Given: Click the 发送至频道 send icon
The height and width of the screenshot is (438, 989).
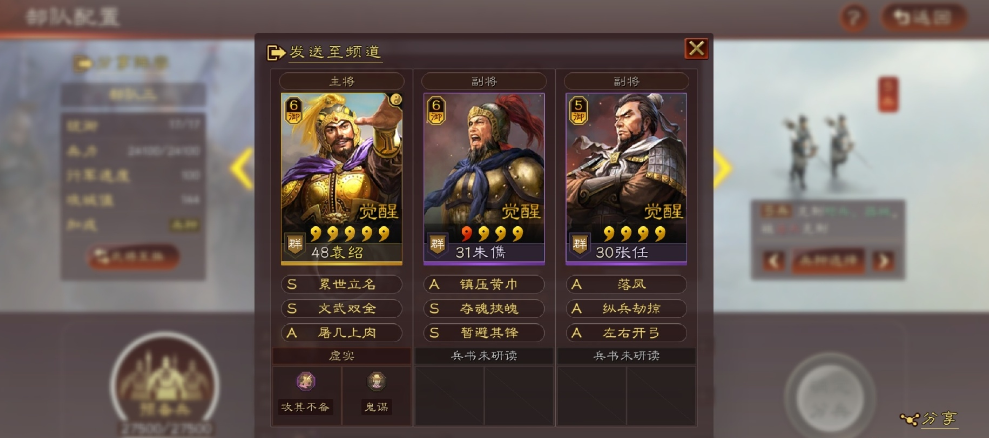Looking at the screenshot, I should tap(276, 52).
